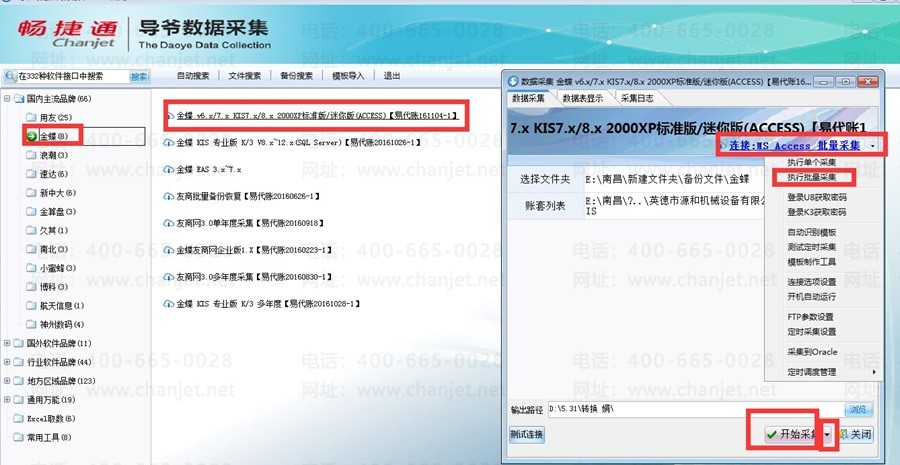Click the 测试连接 button

(x=526, y=435)
